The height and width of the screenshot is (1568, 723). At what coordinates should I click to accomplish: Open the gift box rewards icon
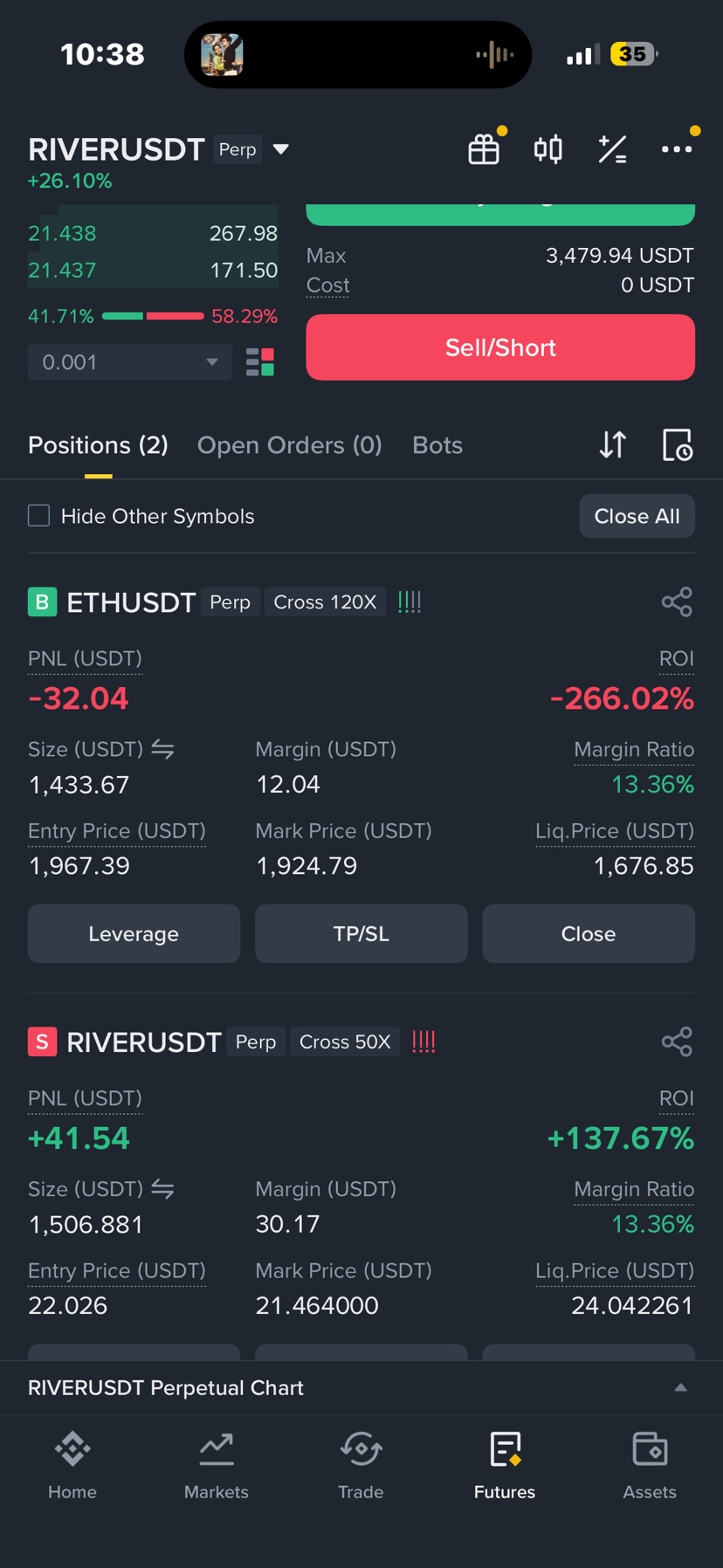(484, 149)
